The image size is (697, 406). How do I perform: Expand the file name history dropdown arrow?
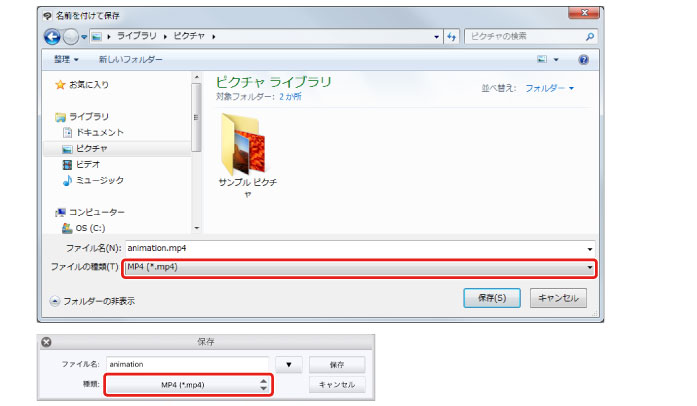[x=590, y=249]
